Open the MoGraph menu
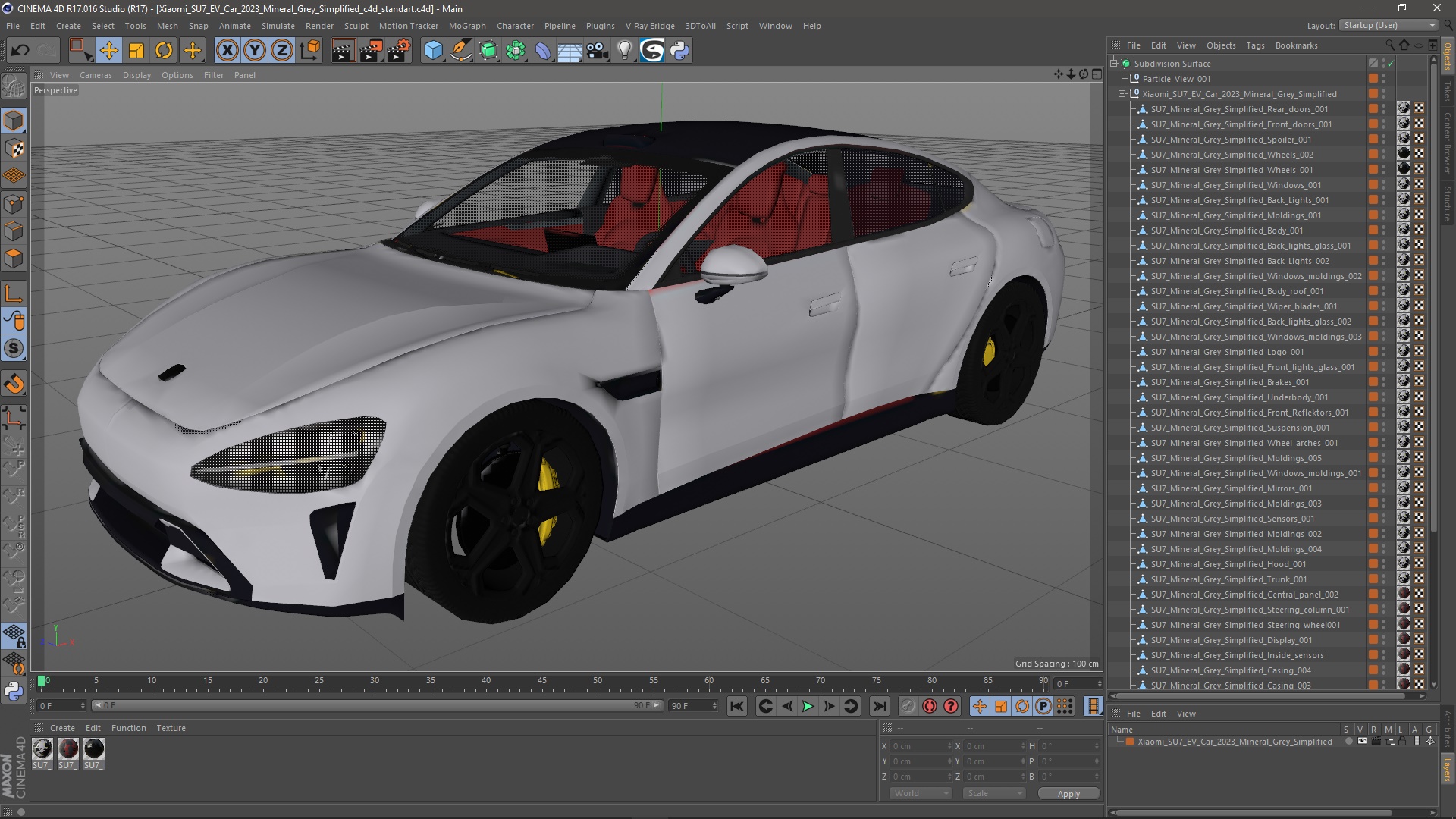 467,26
